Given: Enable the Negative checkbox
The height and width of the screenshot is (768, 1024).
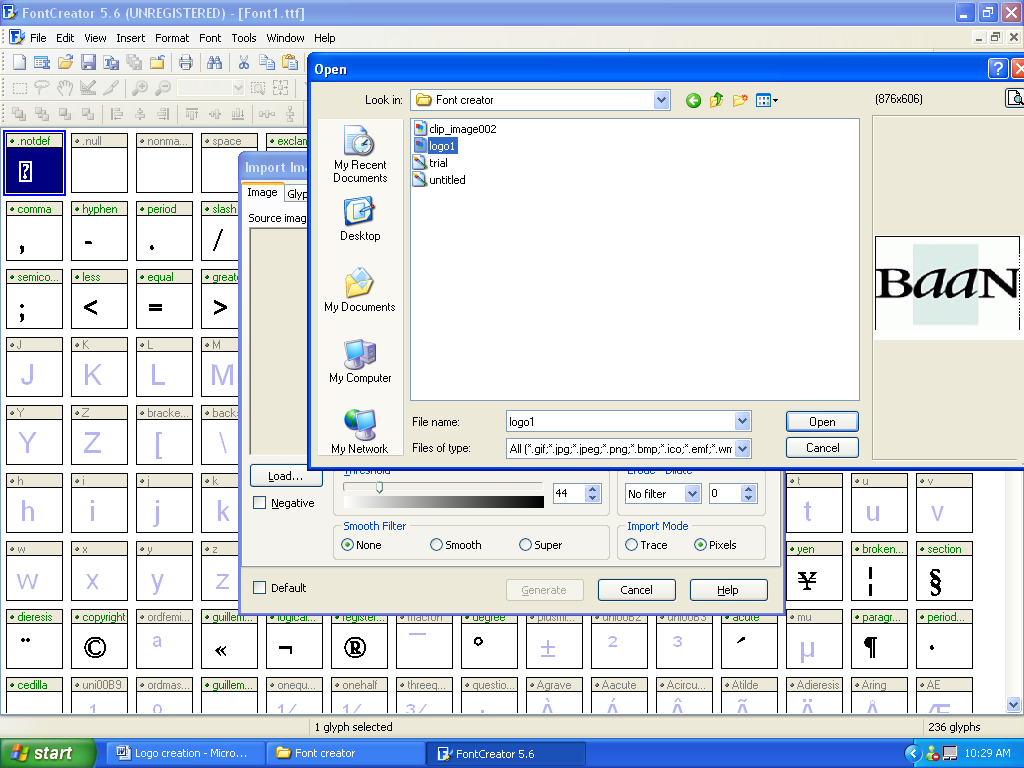Looking at the screenshot, I should pos(259,503).
